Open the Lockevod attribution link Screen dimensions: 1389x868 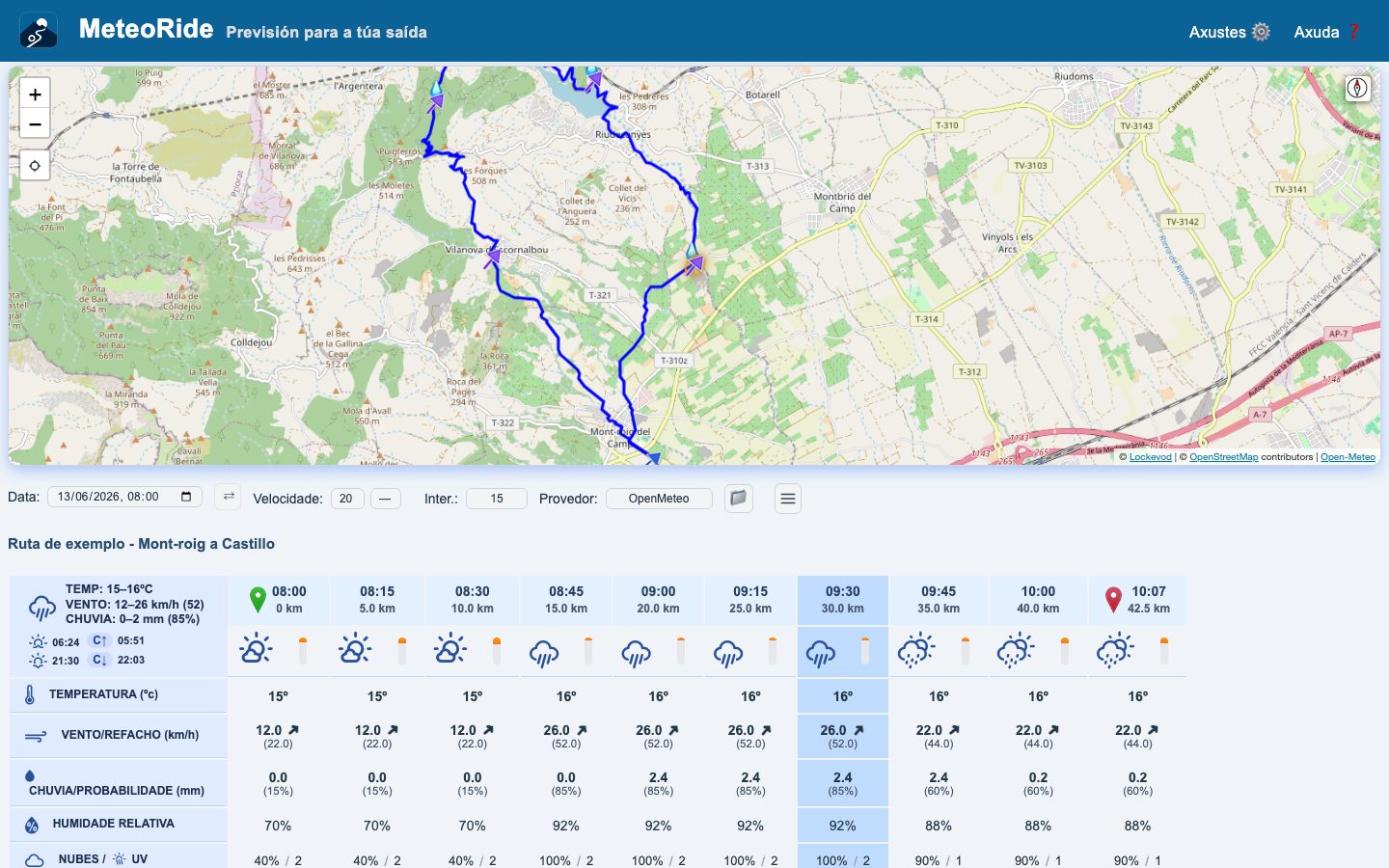[1150, 457]
